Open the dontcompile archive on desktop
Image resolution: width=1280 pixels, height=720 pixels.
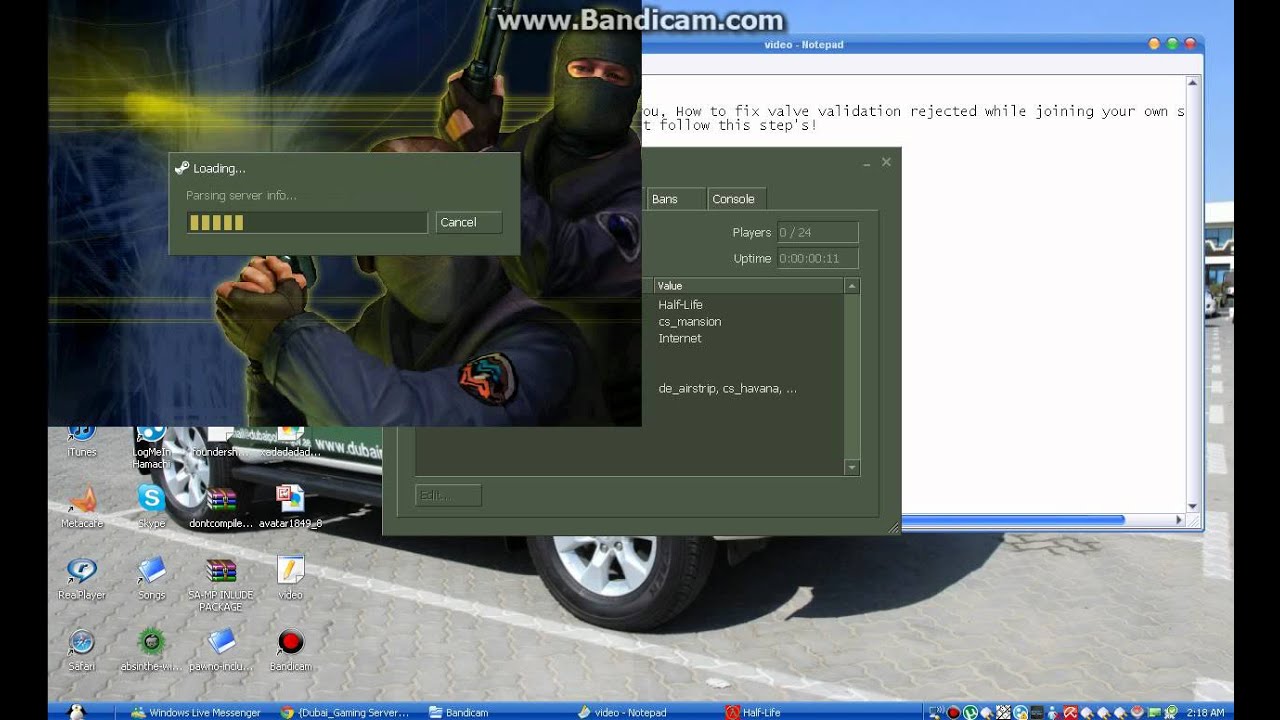coord(221,506)
